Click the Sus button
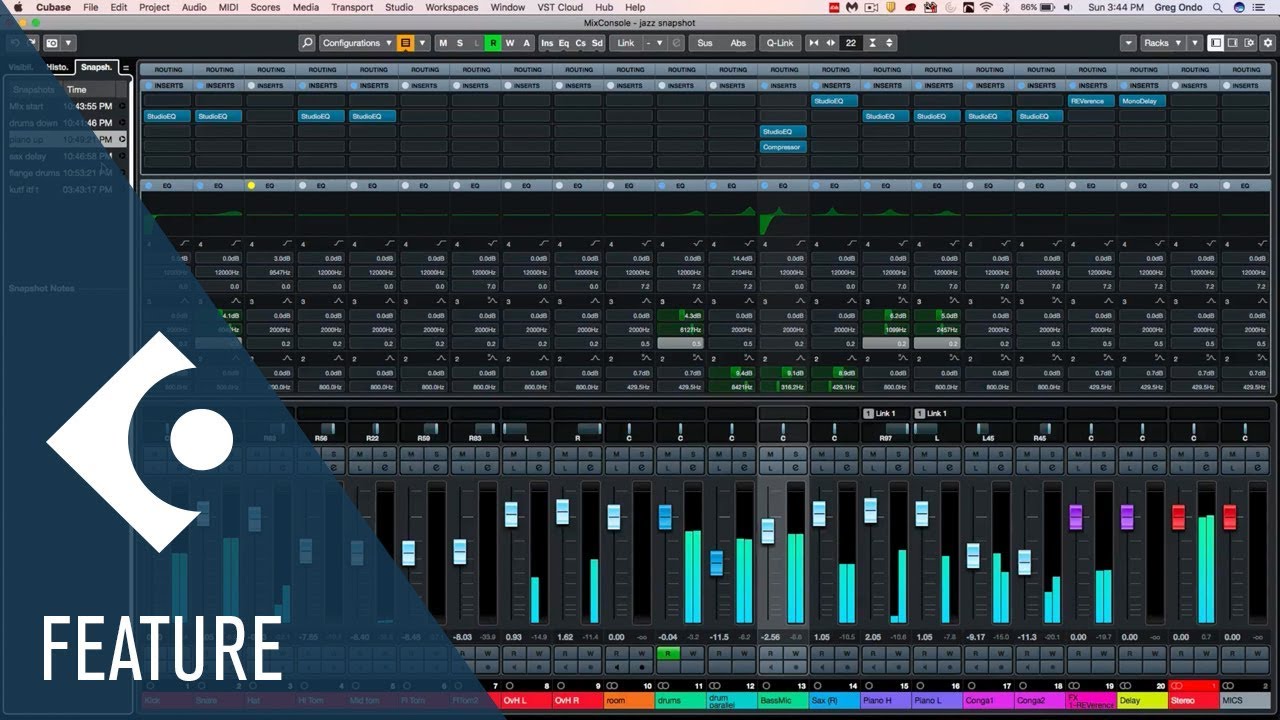This screenshot has width=1280, height=720. [x=705, y=43]
